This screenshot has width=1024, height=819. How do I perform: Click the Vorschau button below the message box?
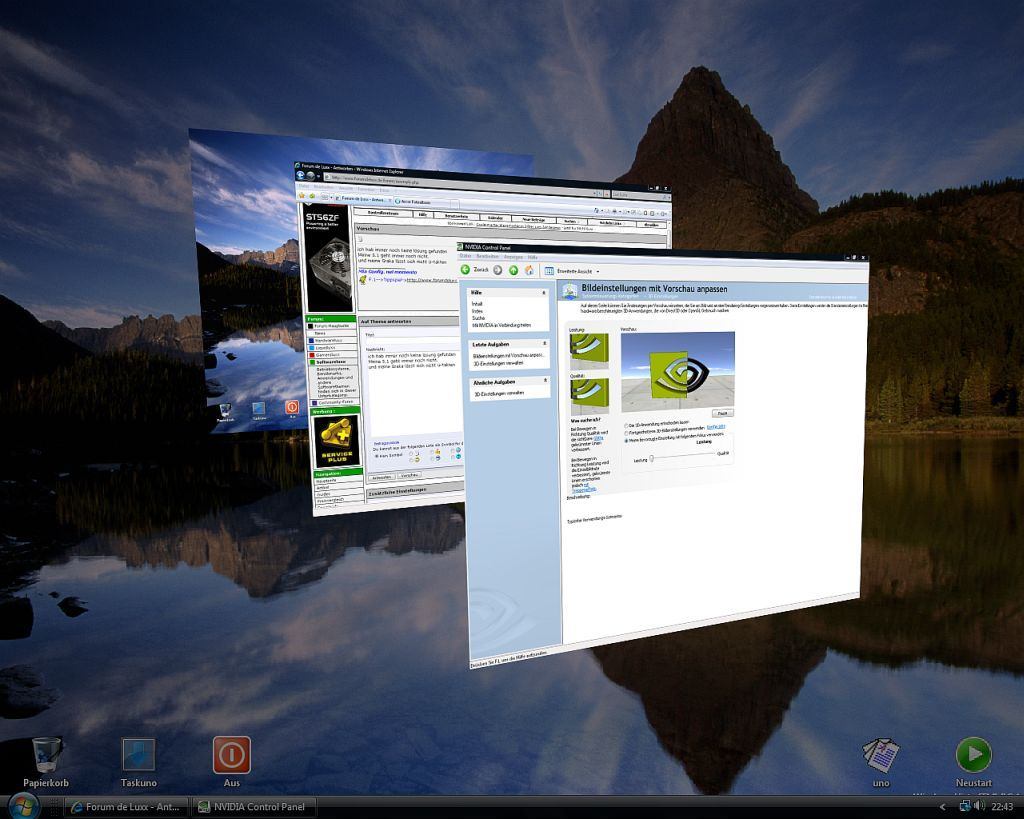[409, 475]
